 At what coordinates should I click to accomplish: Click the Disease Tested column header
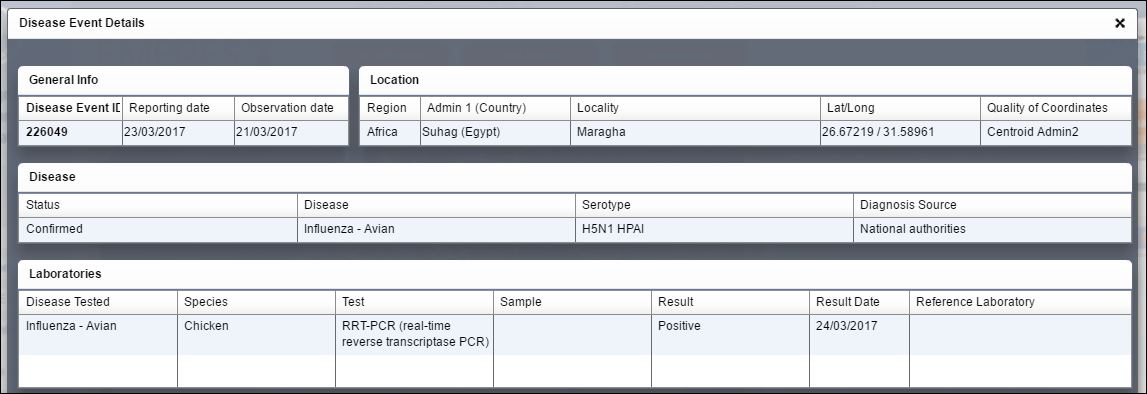pos(98,302)
